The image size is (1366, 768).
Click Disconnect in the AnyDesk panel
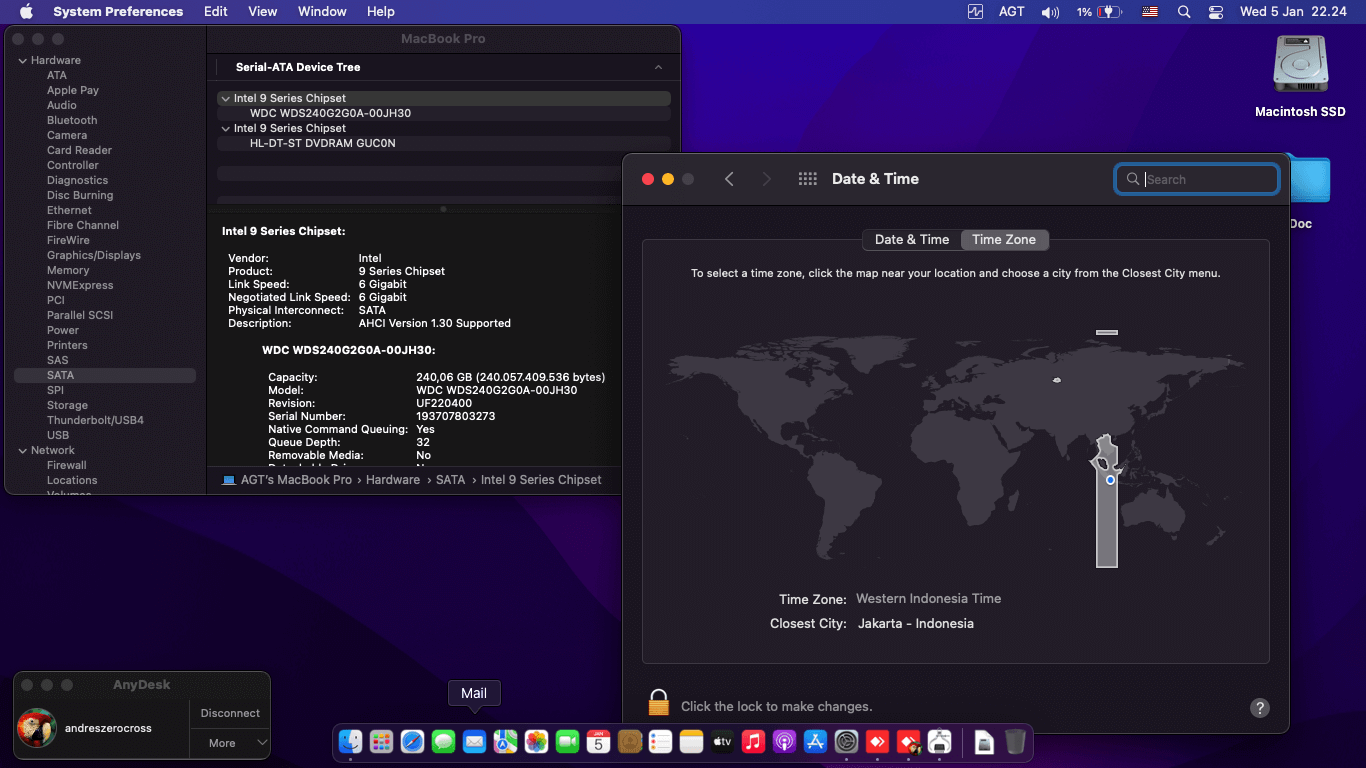tap(230, 713)
